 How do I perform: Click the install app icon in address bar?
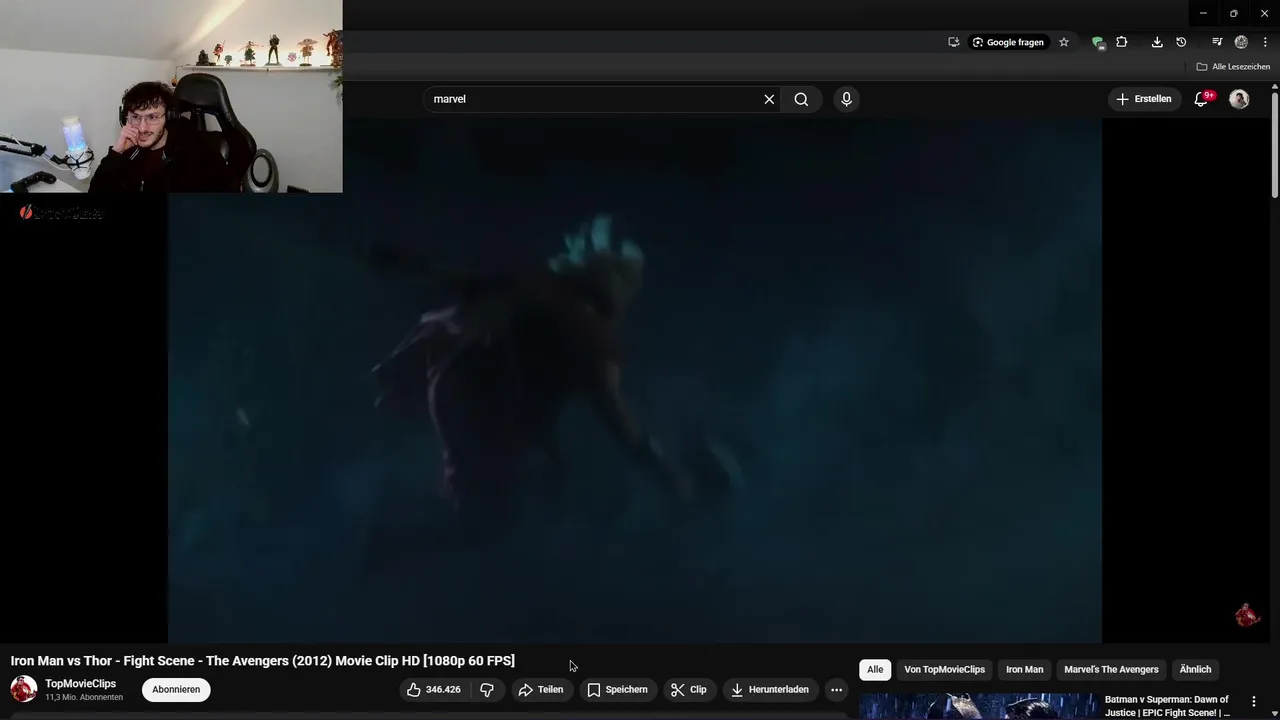pos(953,42)
